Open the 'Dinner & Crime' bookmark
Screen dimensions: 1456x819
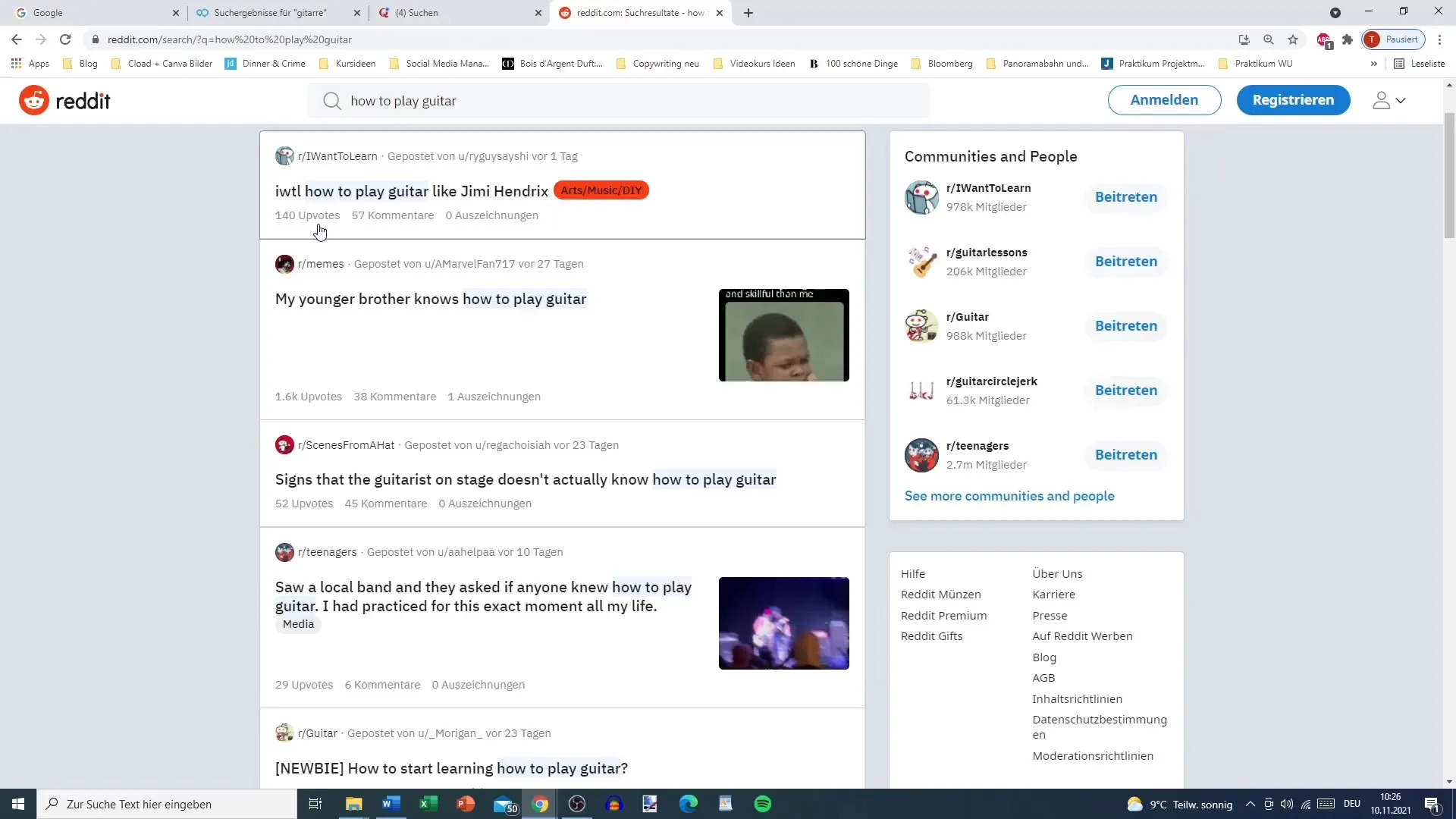265,64
